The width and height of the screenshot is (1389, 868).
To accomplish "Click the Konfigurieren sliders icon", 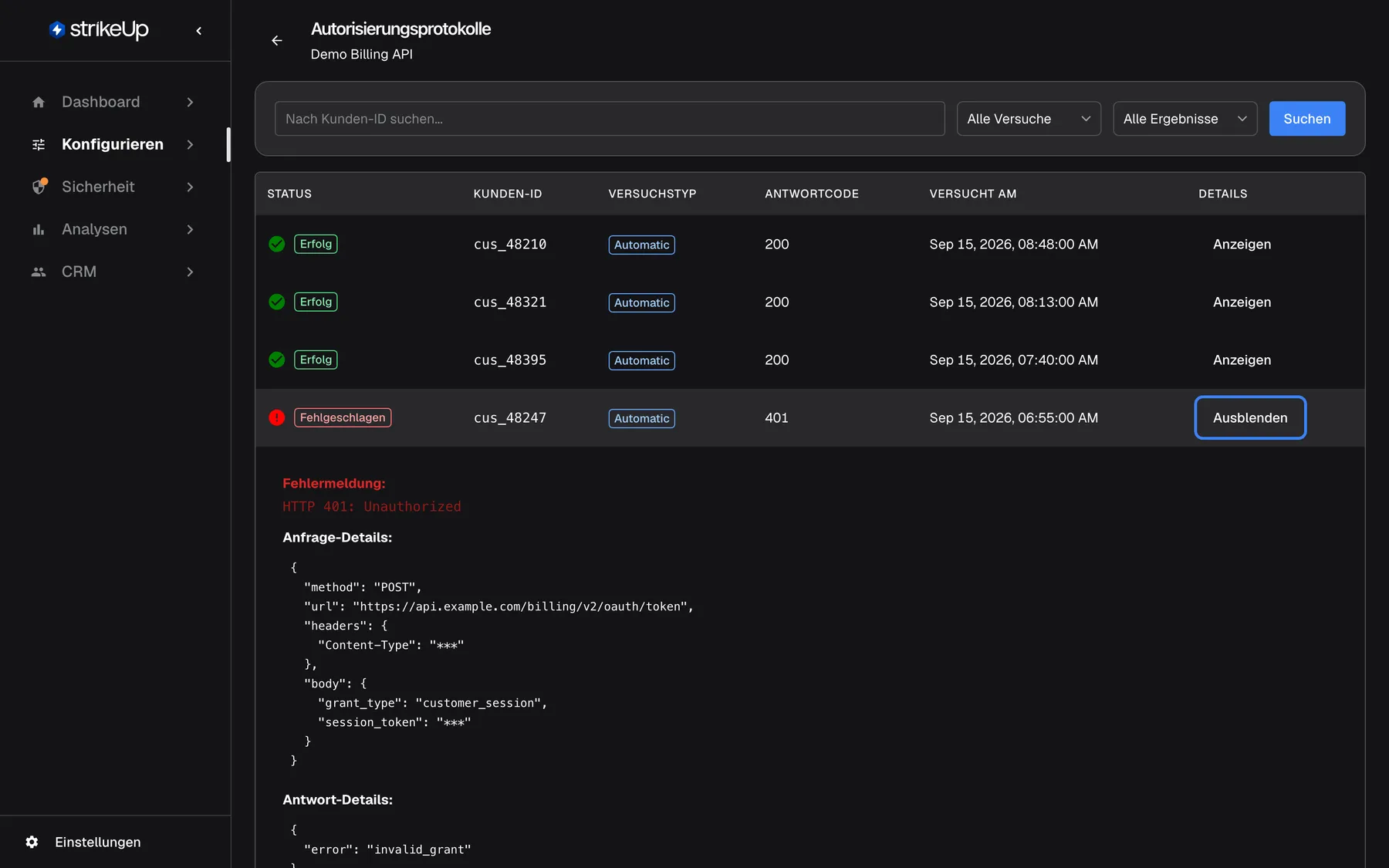I will pos(39,144).
